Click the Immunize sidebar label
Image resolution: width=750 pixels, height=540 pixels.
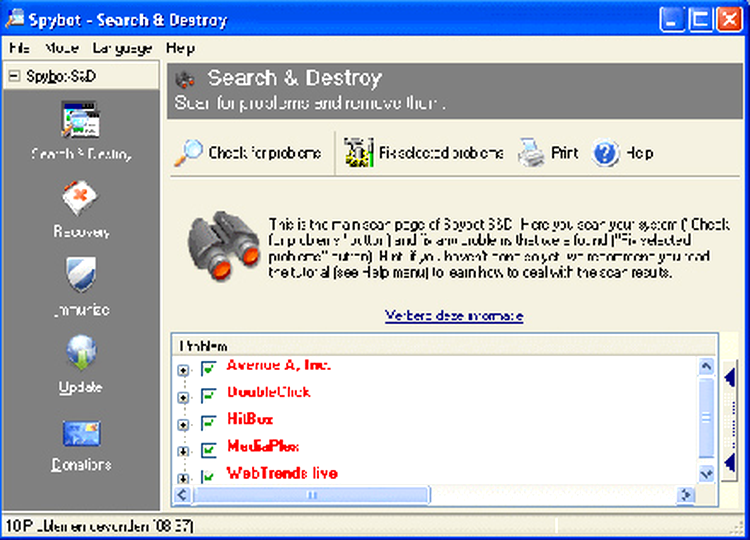(81, 310)
